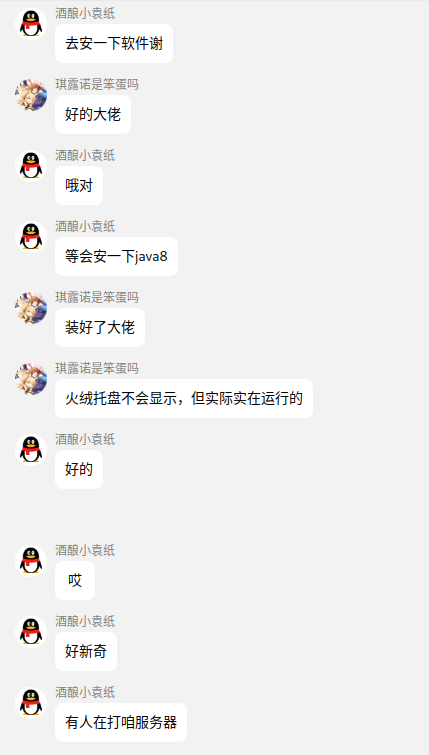The height and width of the screenshot is (755, 429).
Task: Select the "好新奇" message bubble
Action: click(x=86, y=651)
